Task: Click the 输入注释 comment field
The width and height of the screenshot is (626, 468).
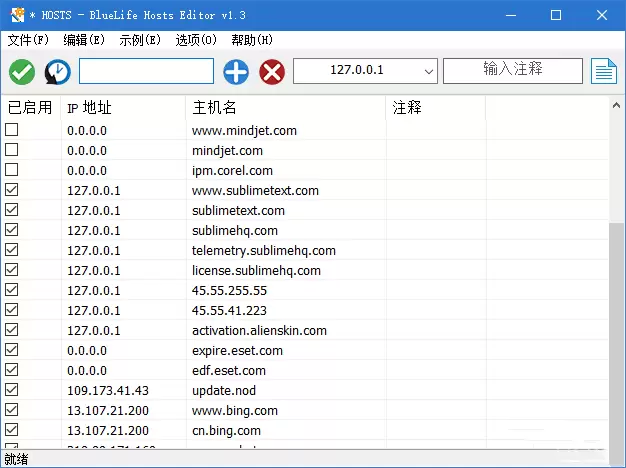Action: pyautogui.click(x=513, y=71)
